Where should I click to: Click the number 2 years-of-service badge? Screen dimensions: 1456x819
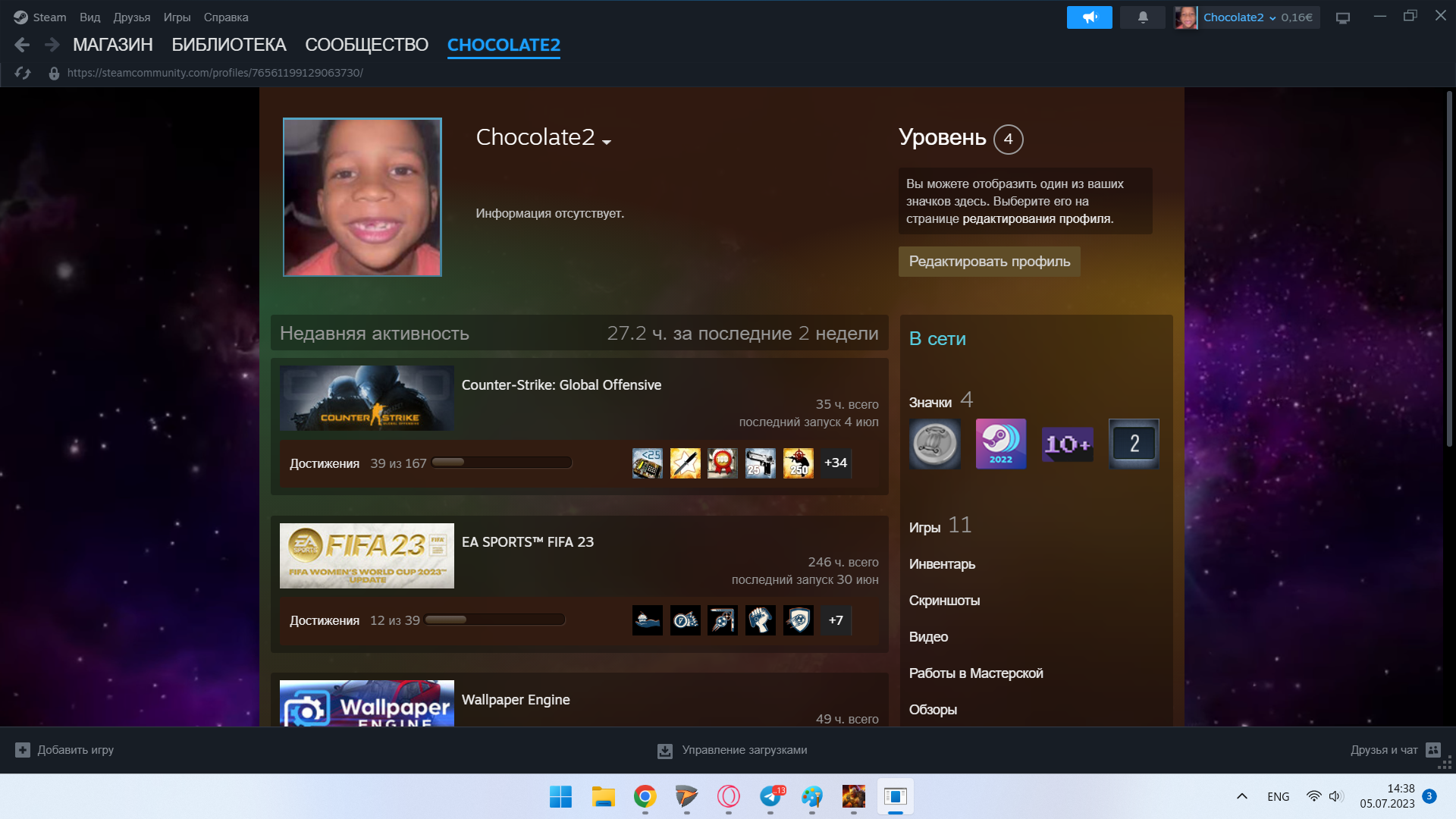1134,444
